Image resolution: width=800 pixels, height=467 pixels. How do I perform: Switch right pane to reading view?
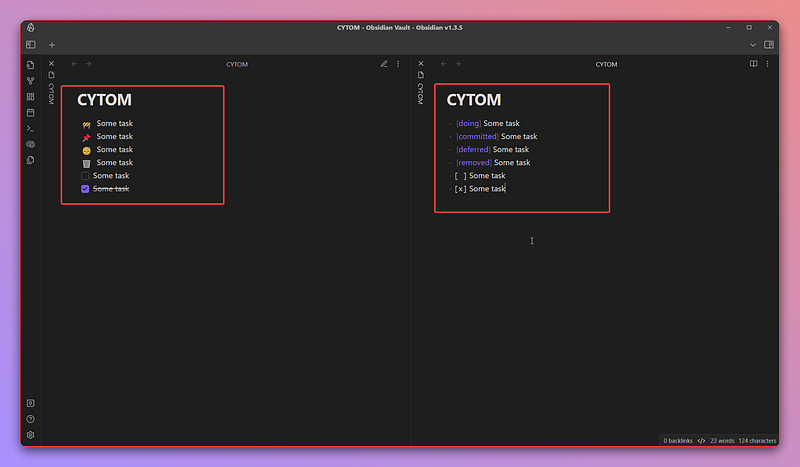tap(753, 64)
